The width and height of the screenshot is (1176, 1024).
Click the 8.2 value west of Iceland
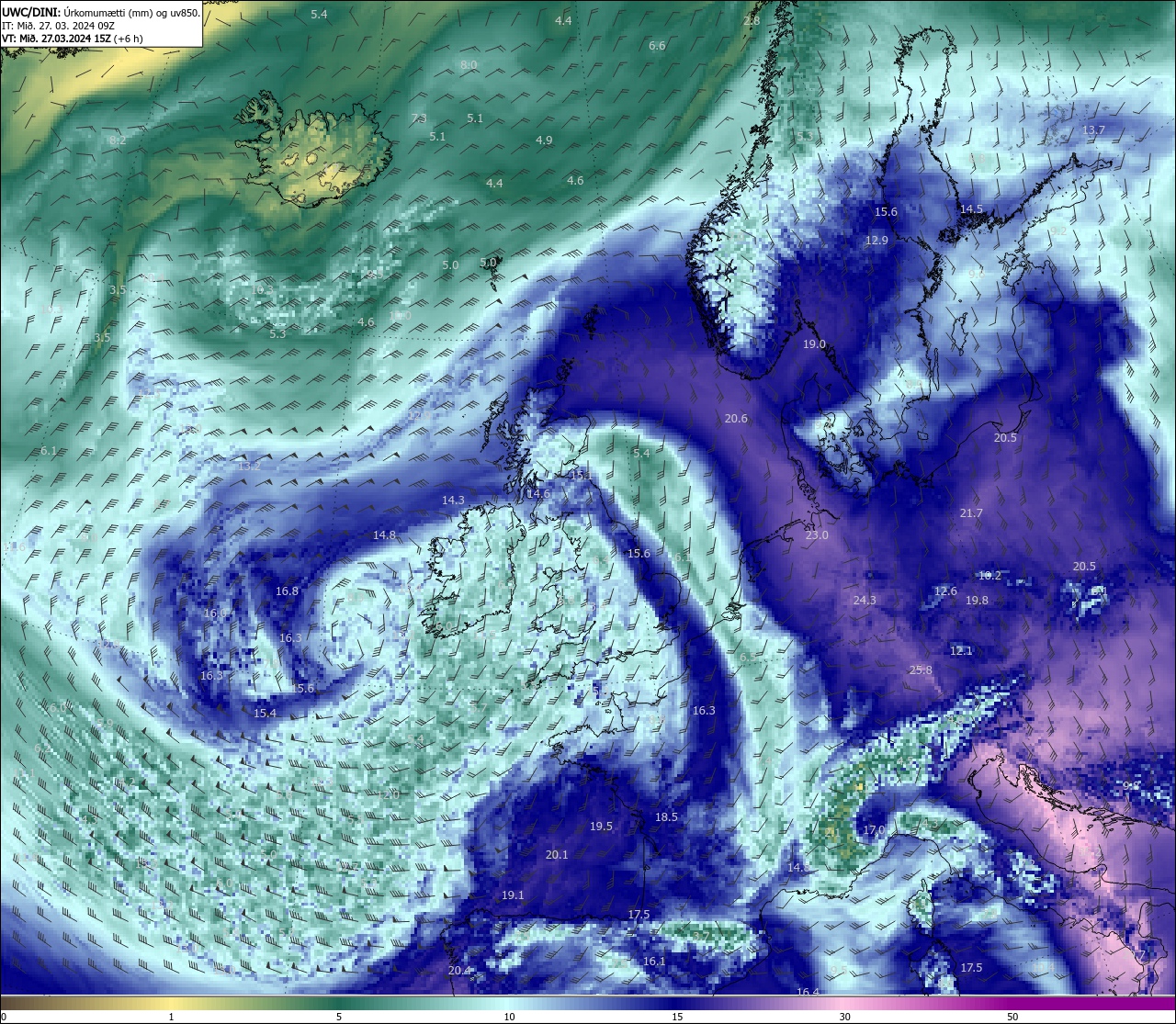[118, 140]
